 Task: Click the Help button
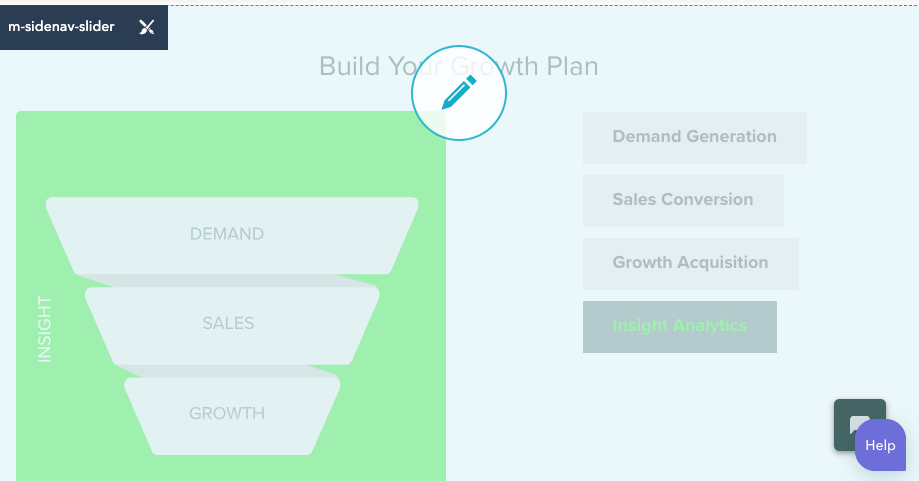[x=880, y=445]
